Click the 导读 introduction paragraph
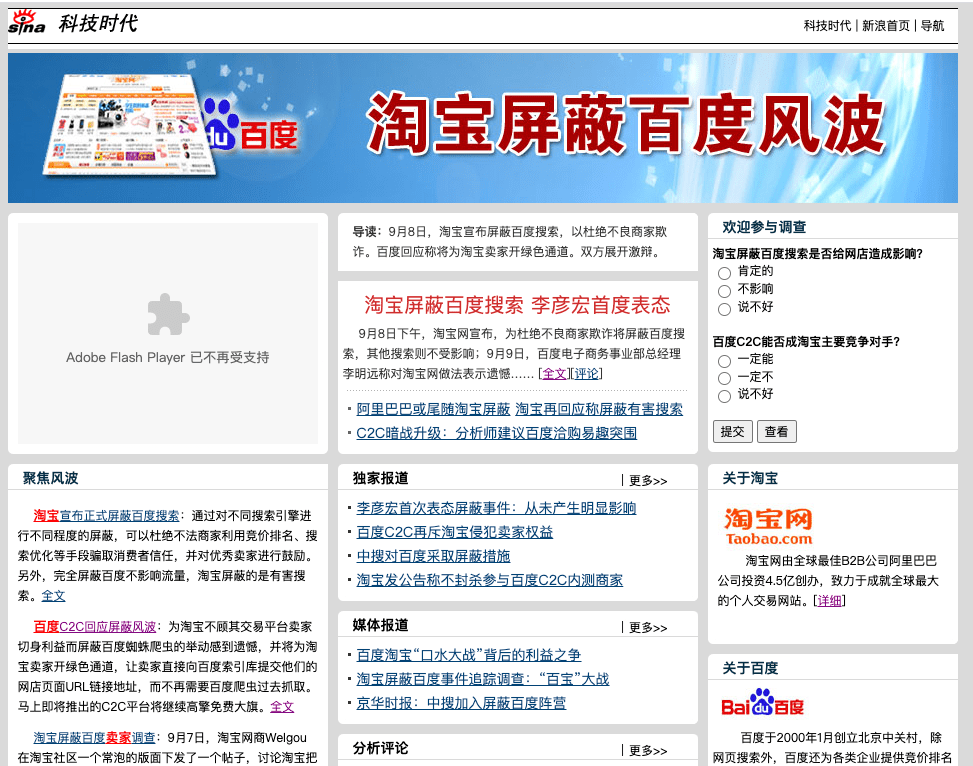Viewport: 973px width, 766px height. tap(509, 241)
